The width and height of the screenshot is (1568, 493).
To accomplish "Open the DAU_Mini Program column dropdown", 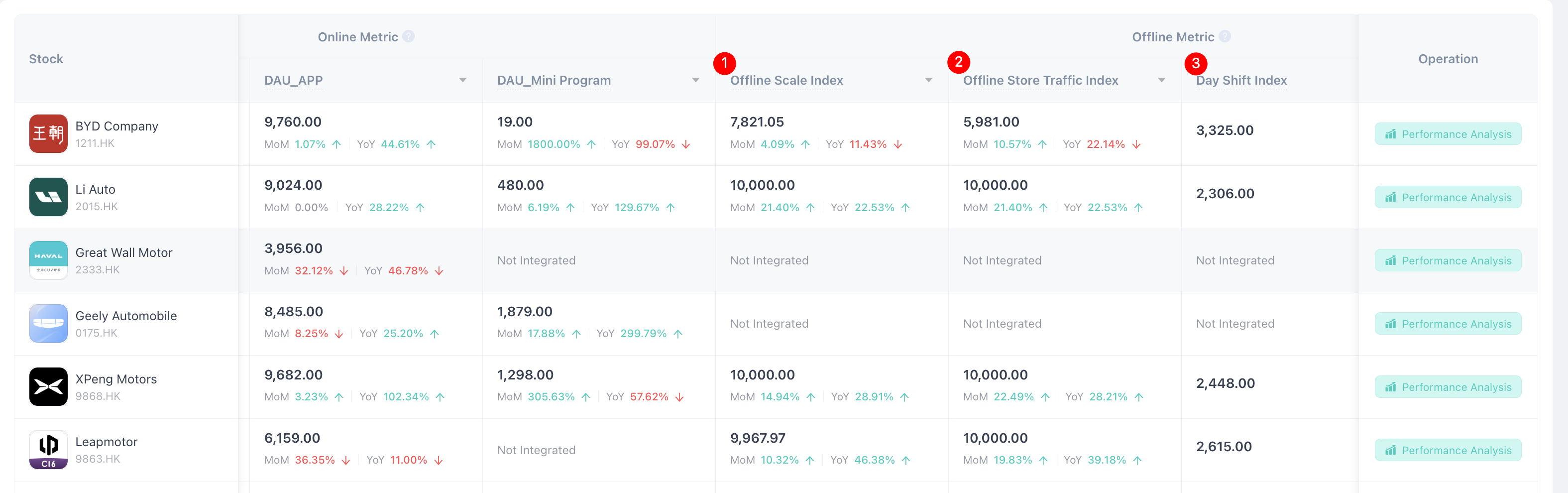I will (696, 80).
